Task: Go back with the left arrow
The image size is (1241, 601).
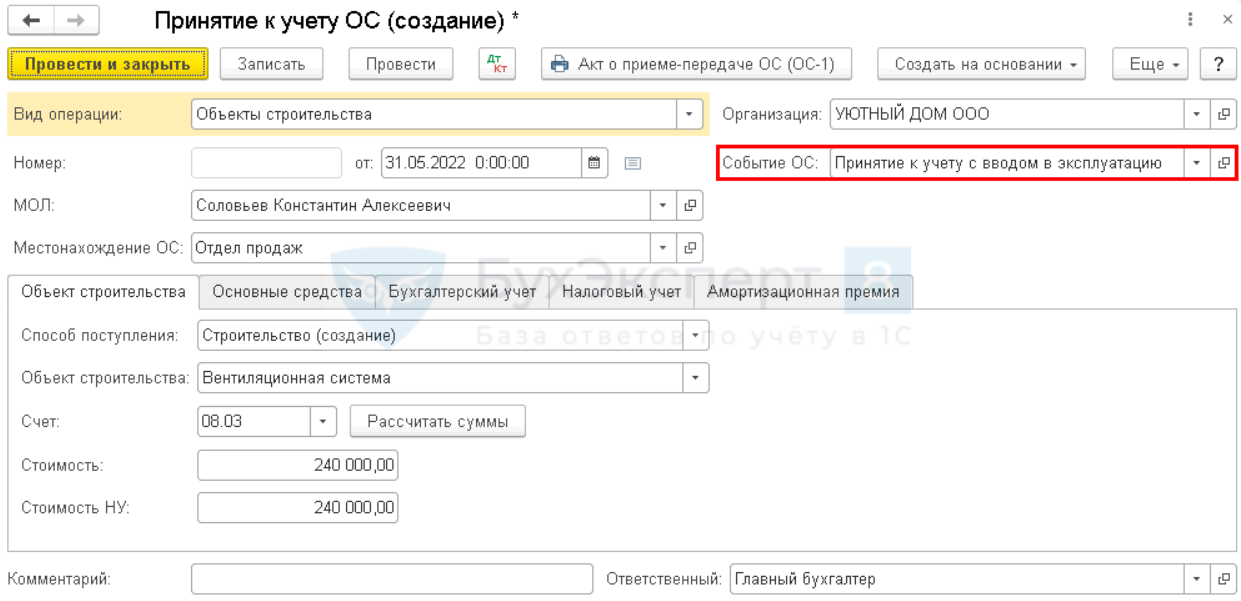Action: pyautogui.click(x=32, y=20)
